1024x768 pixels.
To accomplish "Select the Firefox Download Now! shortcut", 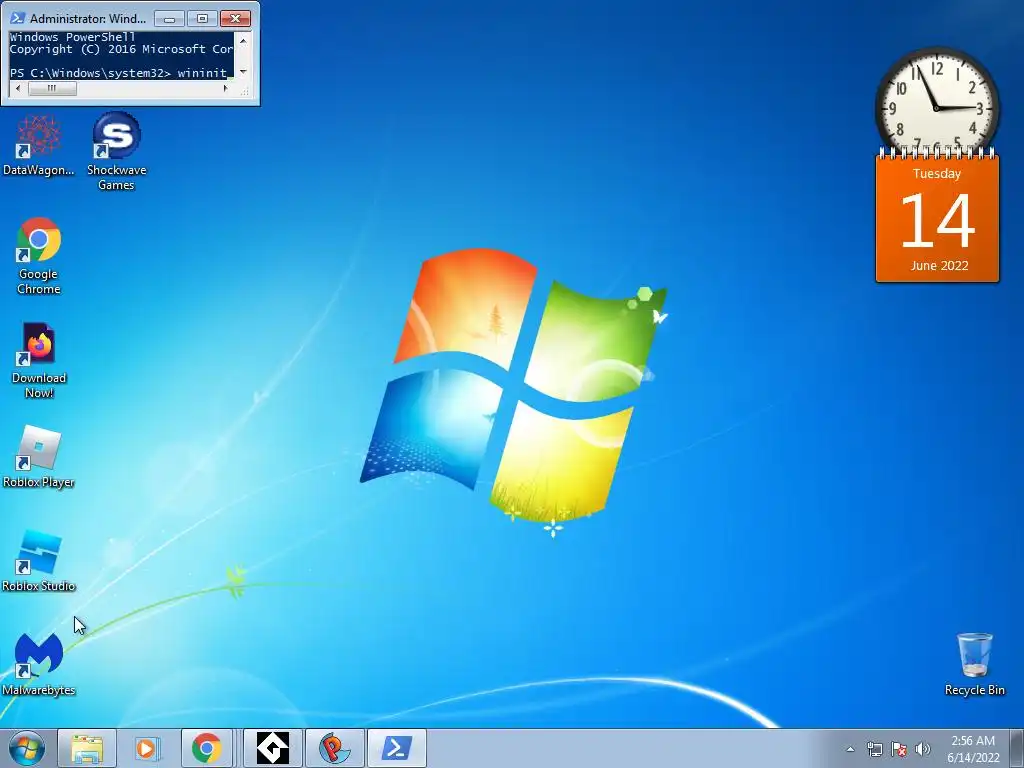I will (x=39, y=360).
